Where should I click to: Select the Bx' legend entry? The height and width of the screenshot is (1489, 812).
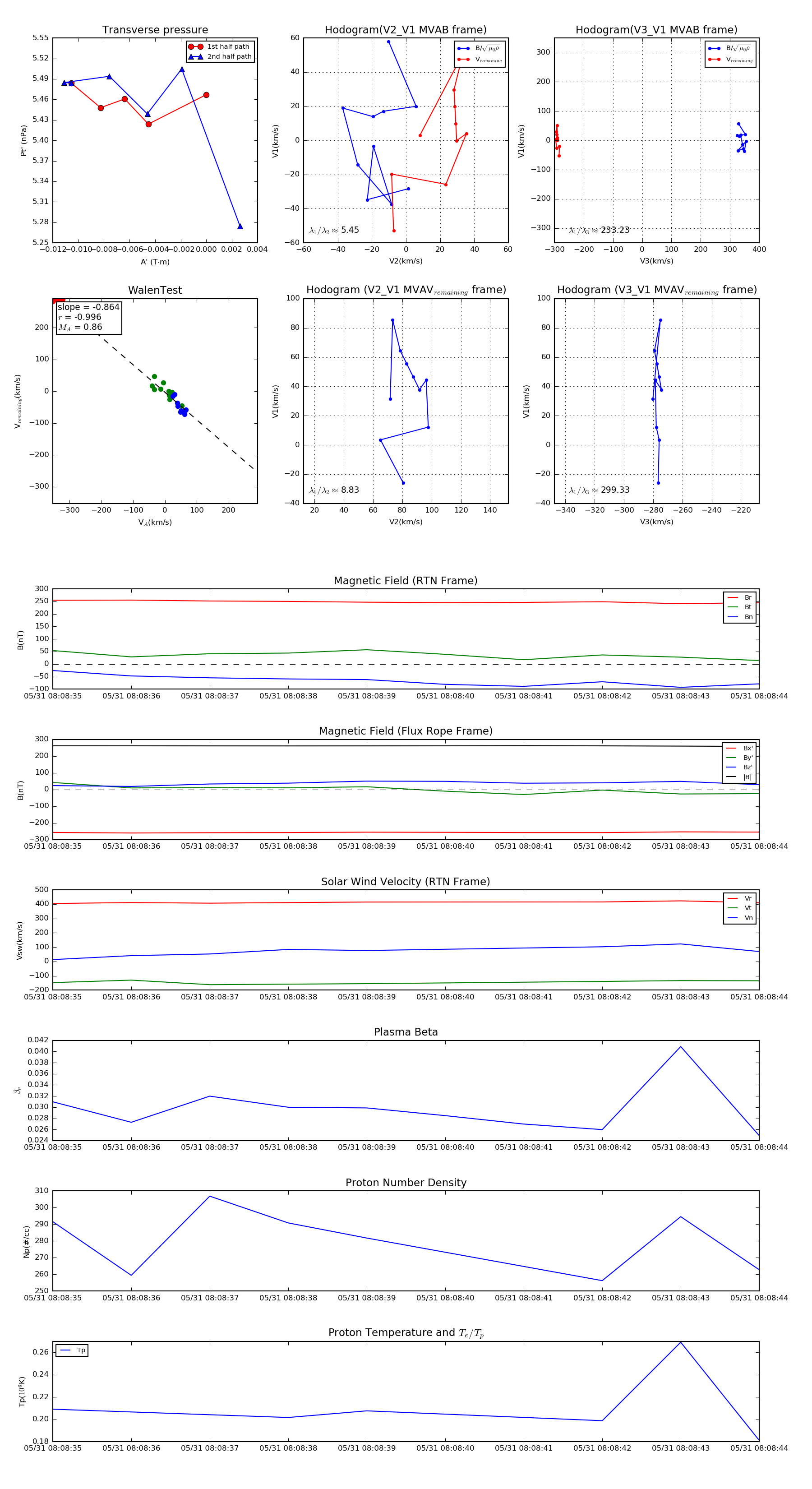[x=739, y=748]
